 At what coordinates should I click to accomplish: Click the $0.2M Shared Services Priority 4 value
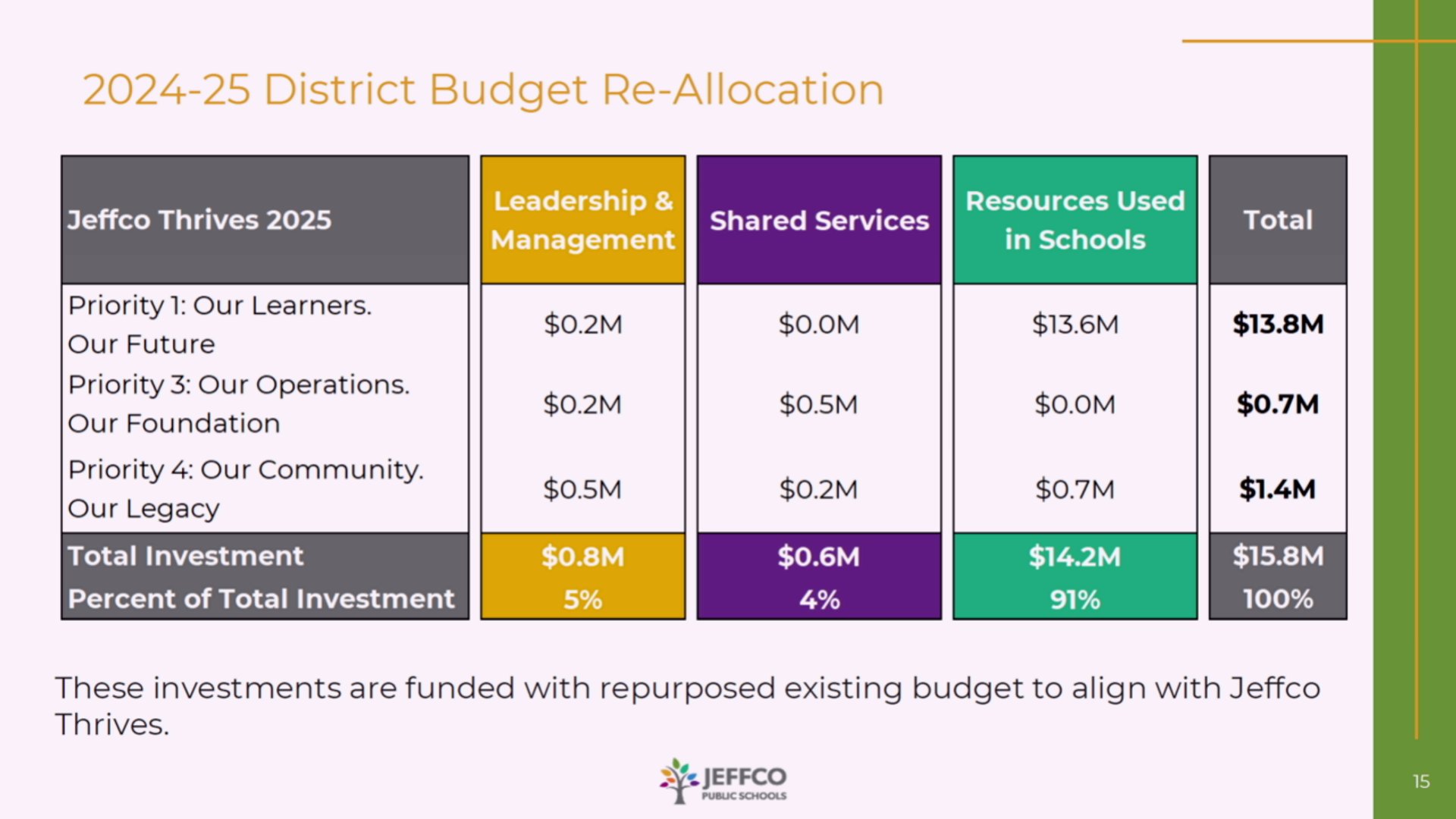point(819,489)
